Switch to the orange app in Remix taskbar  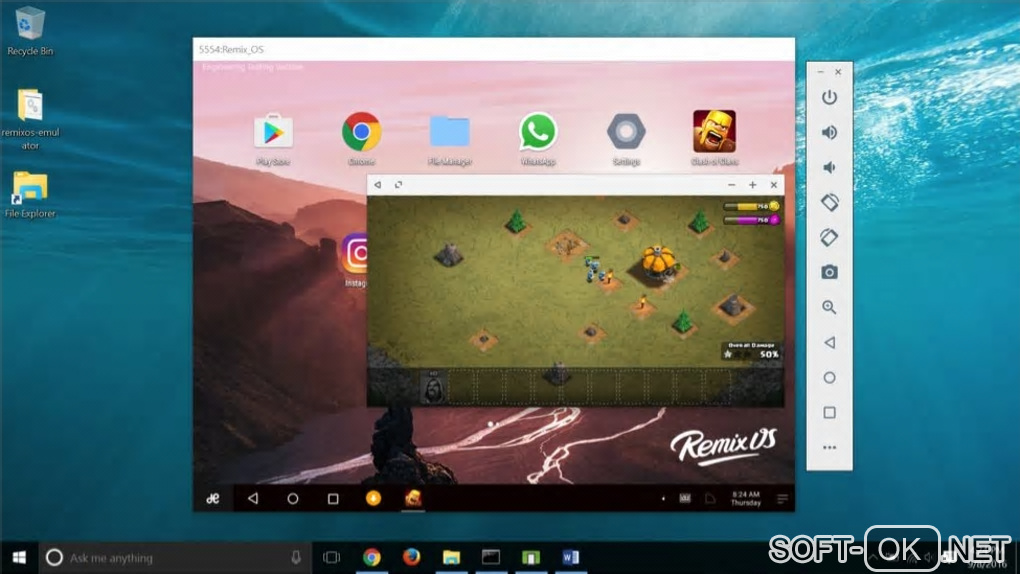[x=373, y=499]
